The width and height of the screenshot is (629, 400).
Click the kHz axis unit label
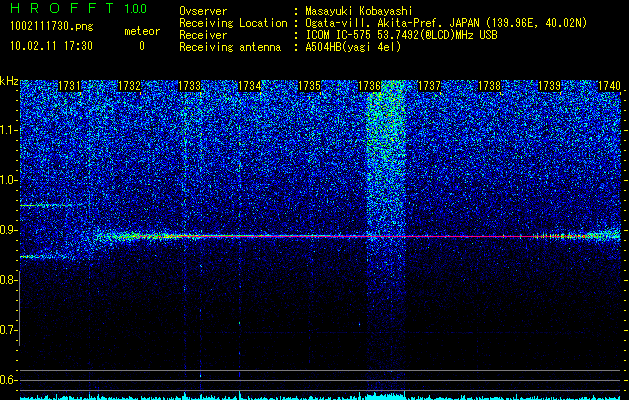click(9, 81)
